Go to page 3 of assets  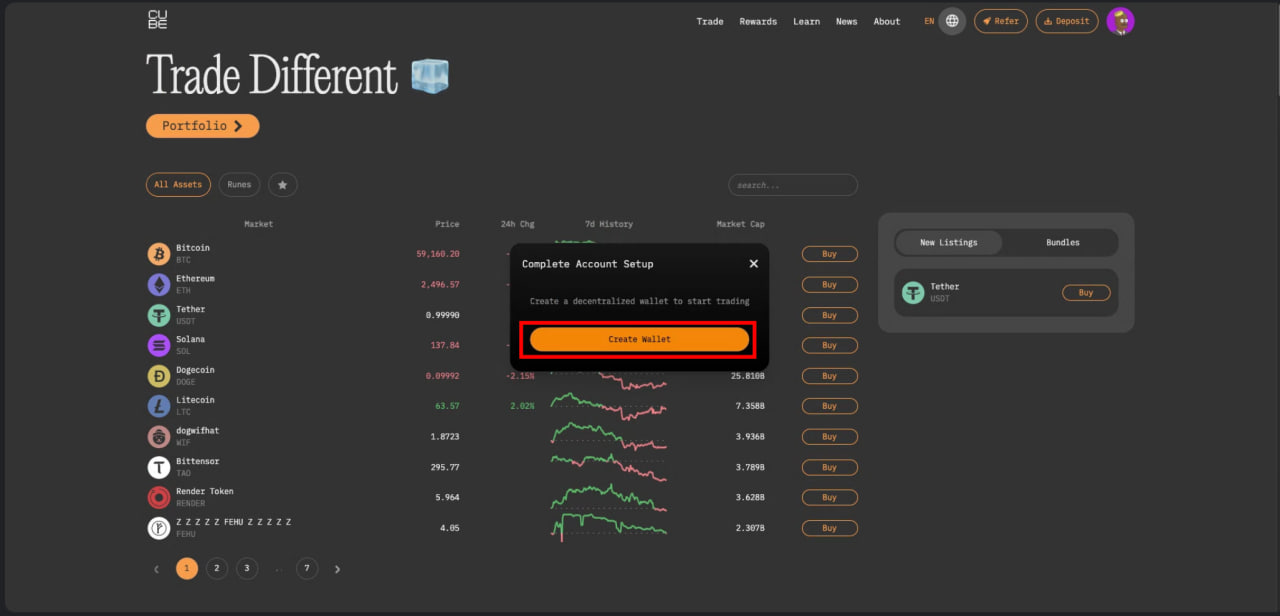tap(247, 569)
